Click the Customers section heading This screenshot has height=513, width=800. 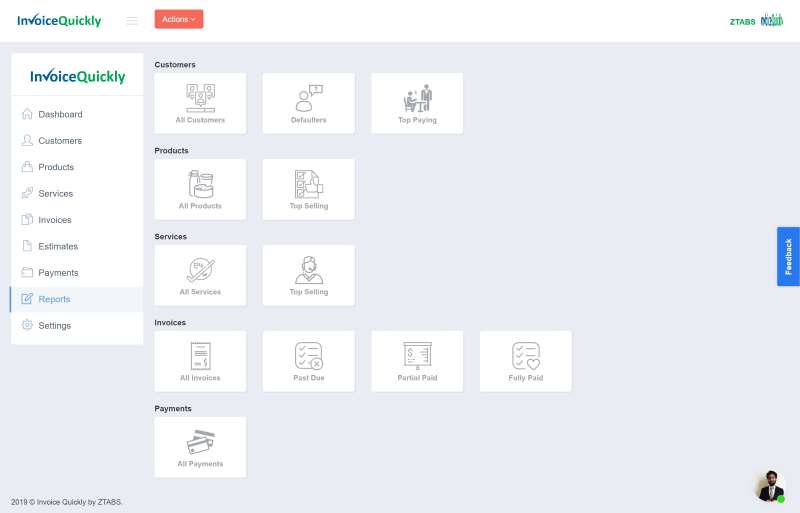click(x=175, y=64)
